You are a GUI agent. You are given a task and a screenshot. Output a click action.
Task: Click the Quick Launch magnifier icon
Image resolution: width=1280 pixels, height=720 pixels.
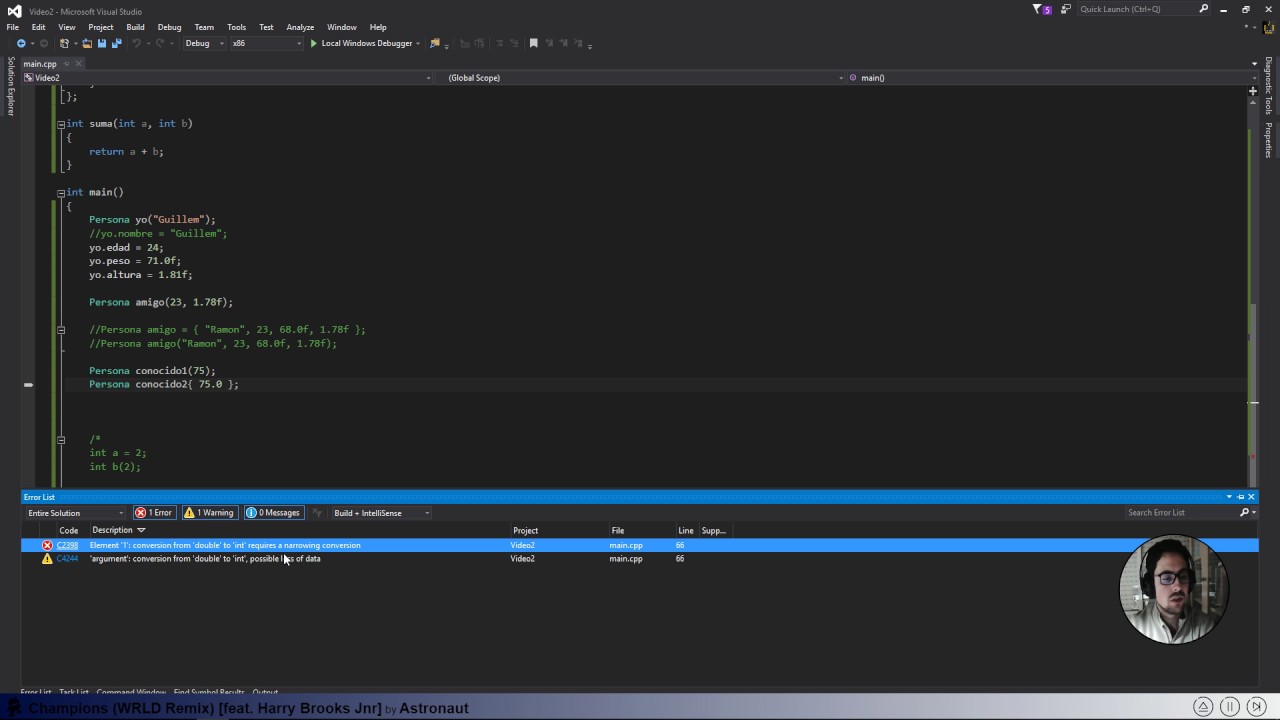(1204, 9)
